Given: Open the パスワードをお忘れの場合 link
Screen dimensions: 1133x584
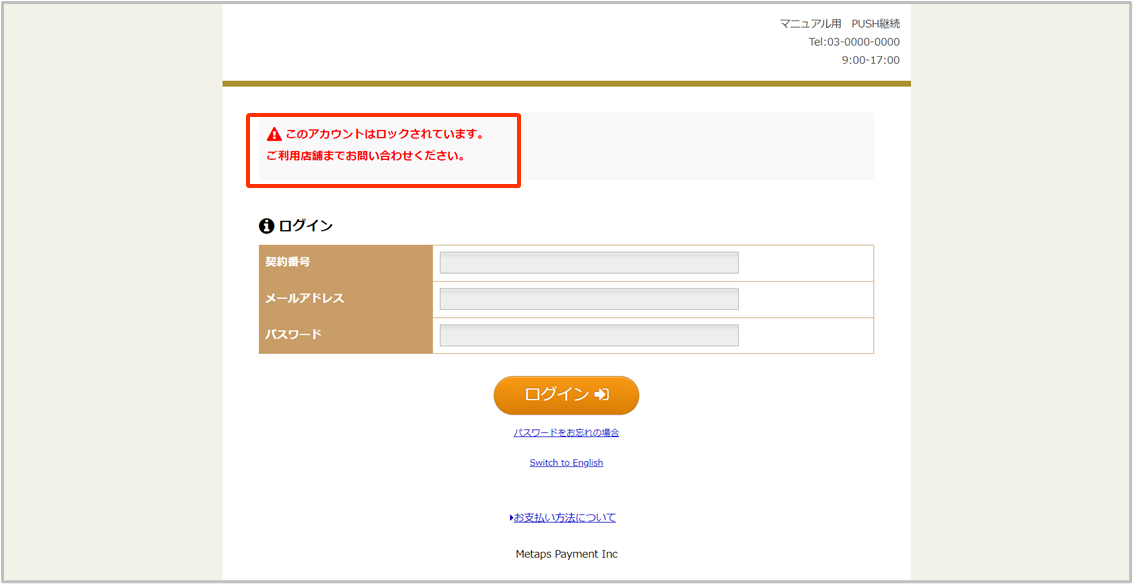Looking at the screenshot, I should click(566, 433).
